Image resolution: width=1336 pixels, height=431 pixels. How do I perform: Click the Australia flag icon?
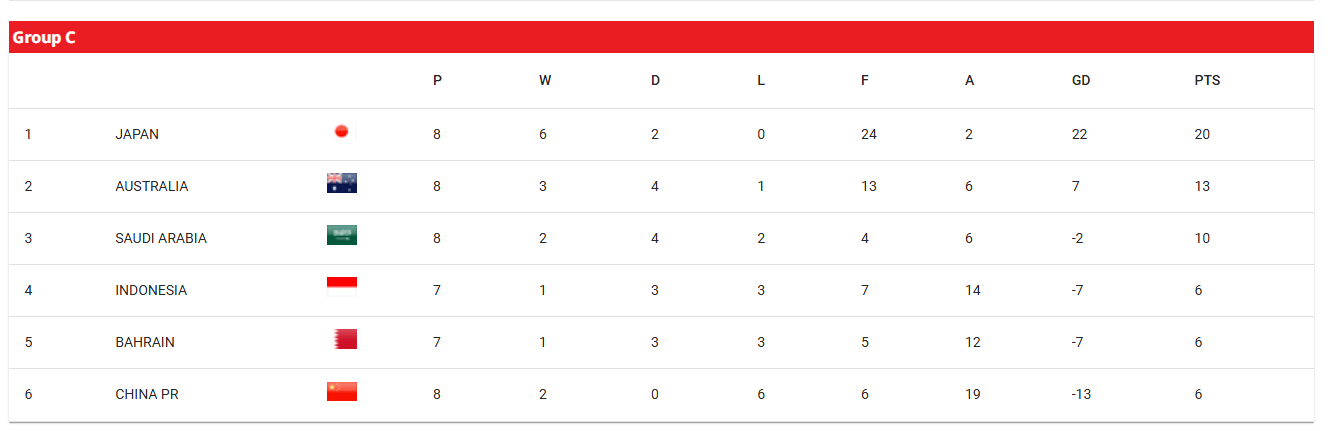(x=341, y=183)
